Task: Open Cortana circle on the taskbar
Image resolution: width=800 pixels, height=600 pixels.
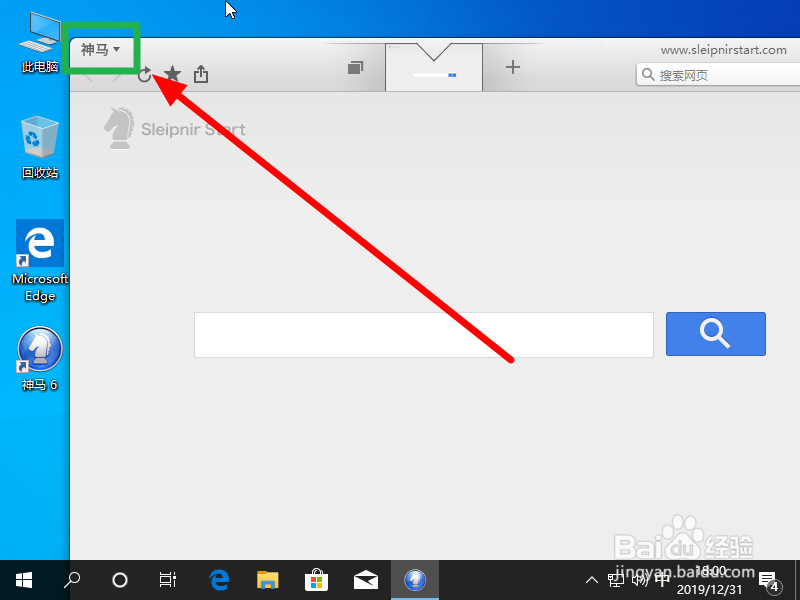Action: point(119,580)
